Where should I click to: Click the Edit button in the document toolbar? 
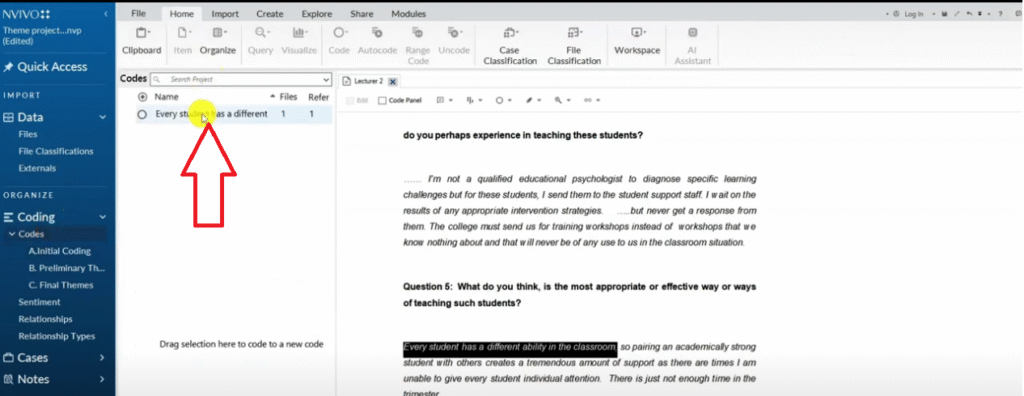coord(358,101)
